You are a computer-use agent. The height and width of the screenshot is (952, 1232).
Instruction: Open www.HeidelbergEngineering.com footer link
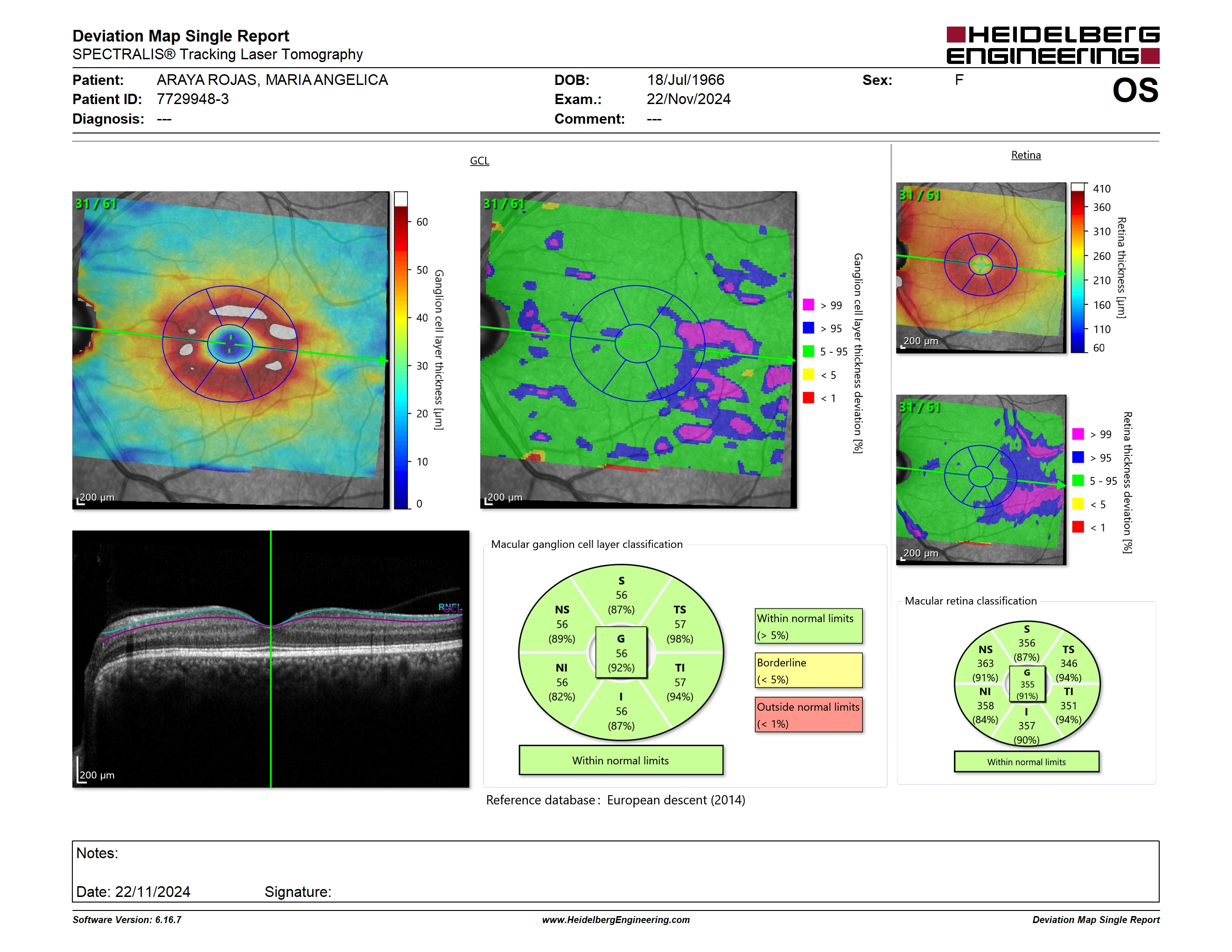pyautogui.click(x=616, y=920)
